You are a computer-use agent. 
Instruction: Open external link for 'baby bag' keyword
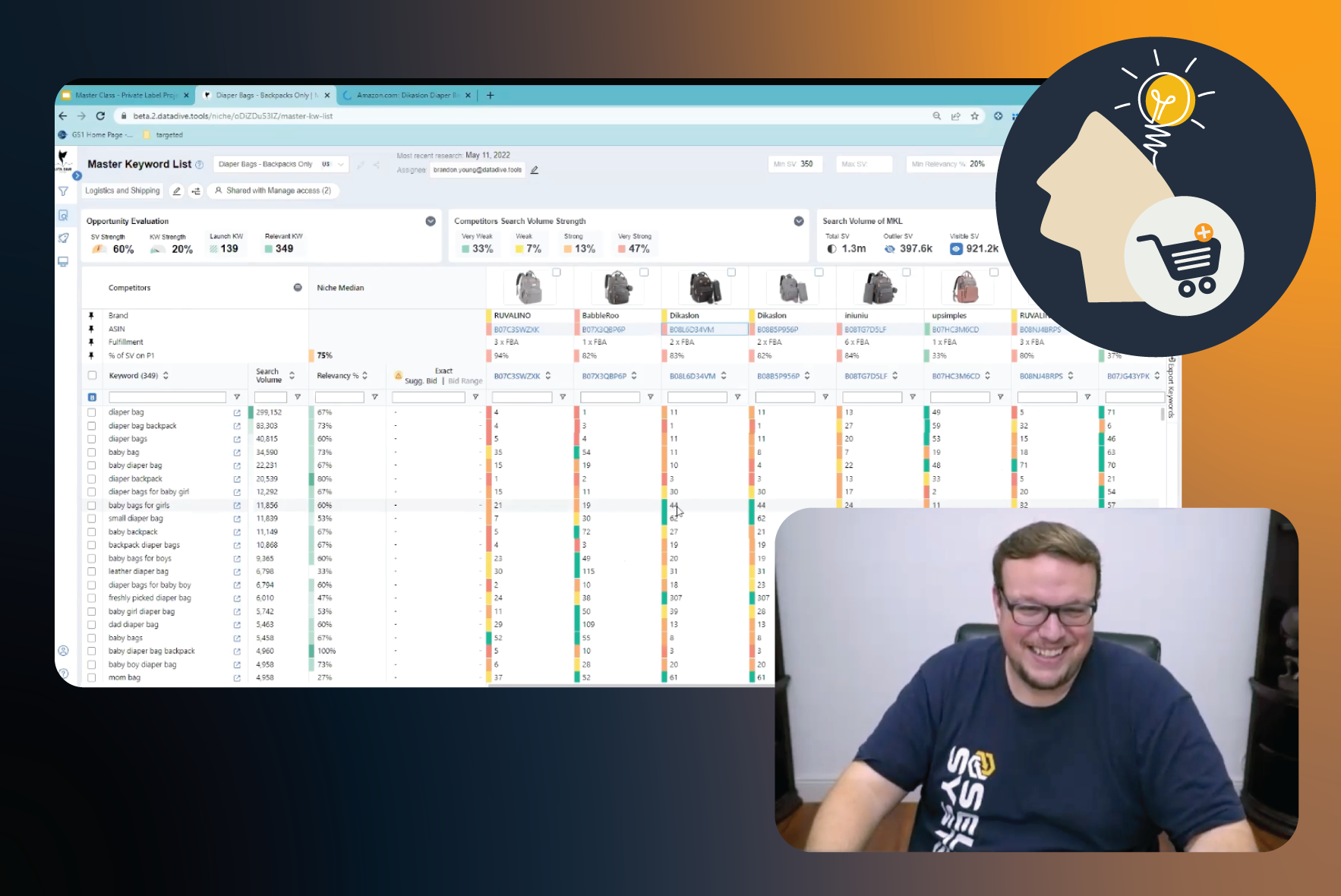(x=237, y=453)
